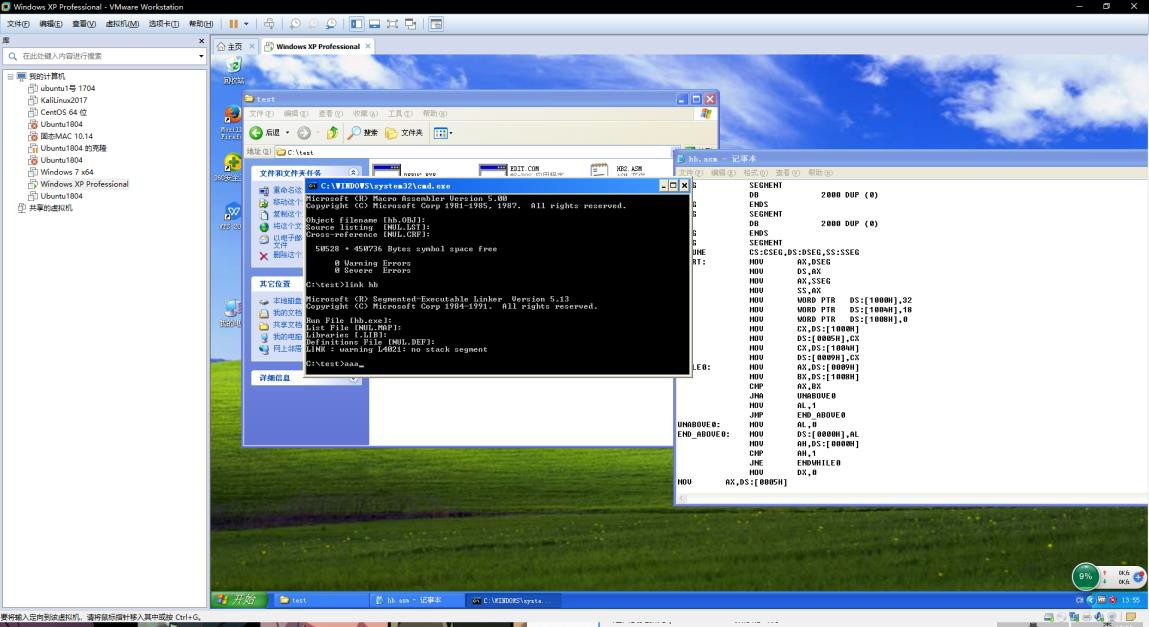Click the send Ctrl+Alt+Del toolbar icon
This screenshot has height=627, width=1149.
pyautogui.click(x=269, y=24)
